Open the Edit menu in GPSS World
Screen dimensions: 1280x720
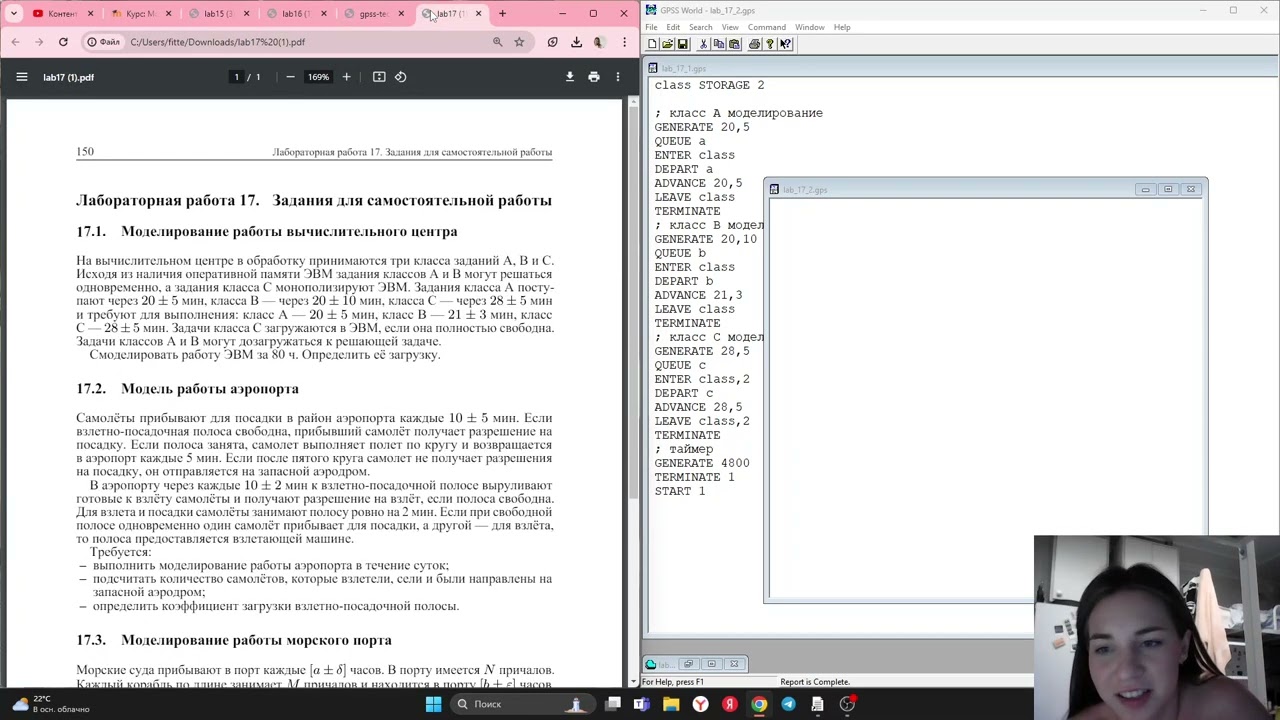pyautogui.click(x=673, y=27)
